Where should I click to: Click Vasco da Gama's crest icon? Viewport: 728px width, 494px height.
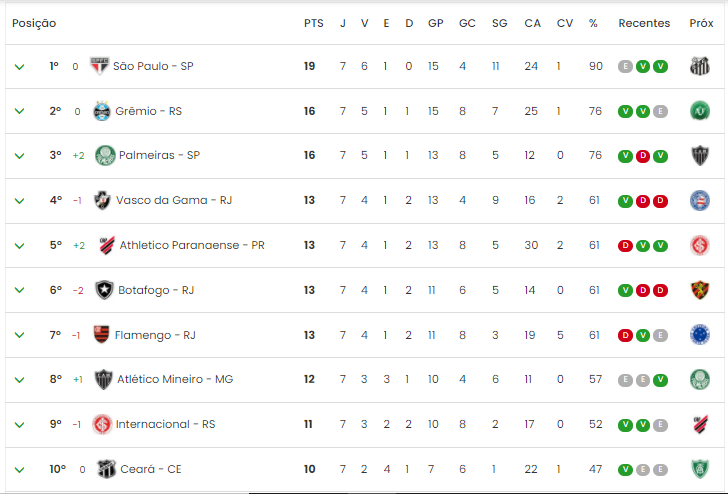[x=102, y=200]
